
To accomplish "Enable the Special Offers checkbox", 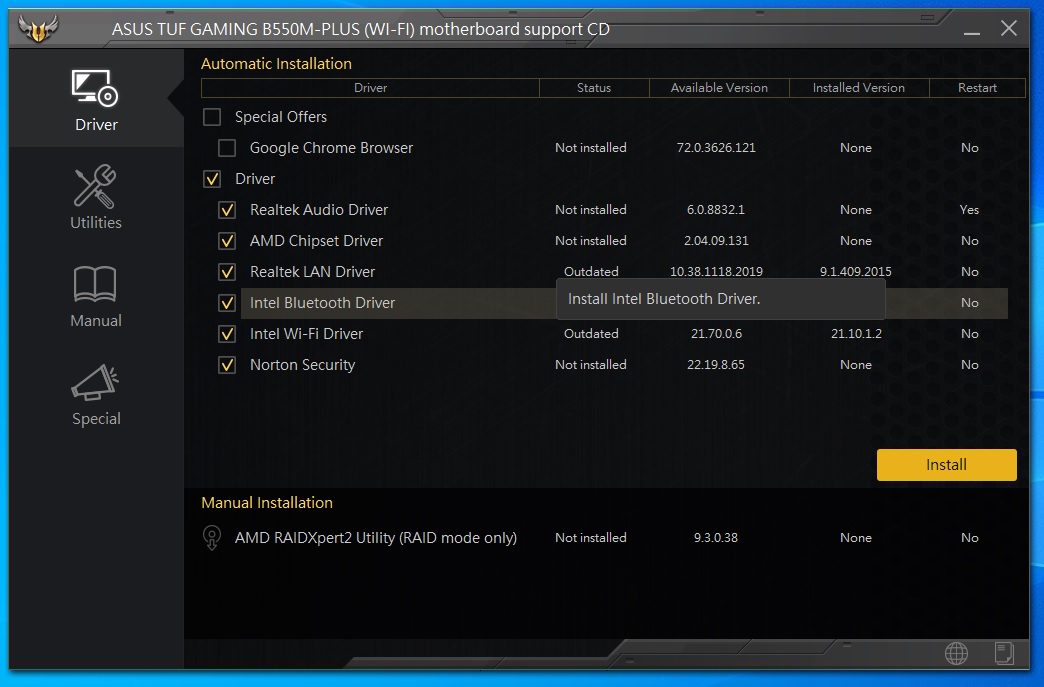I will tap(212, 117).
